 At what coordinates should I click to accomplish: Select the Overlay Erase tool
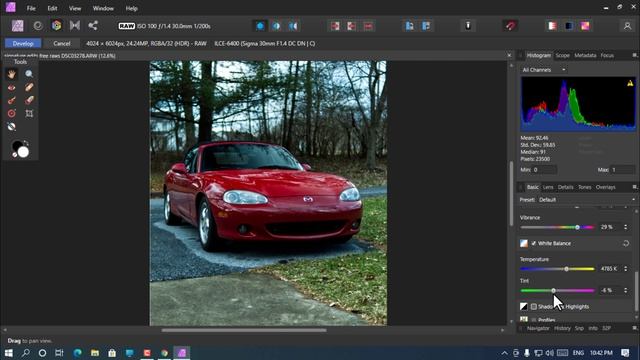[x=29, y=100]
